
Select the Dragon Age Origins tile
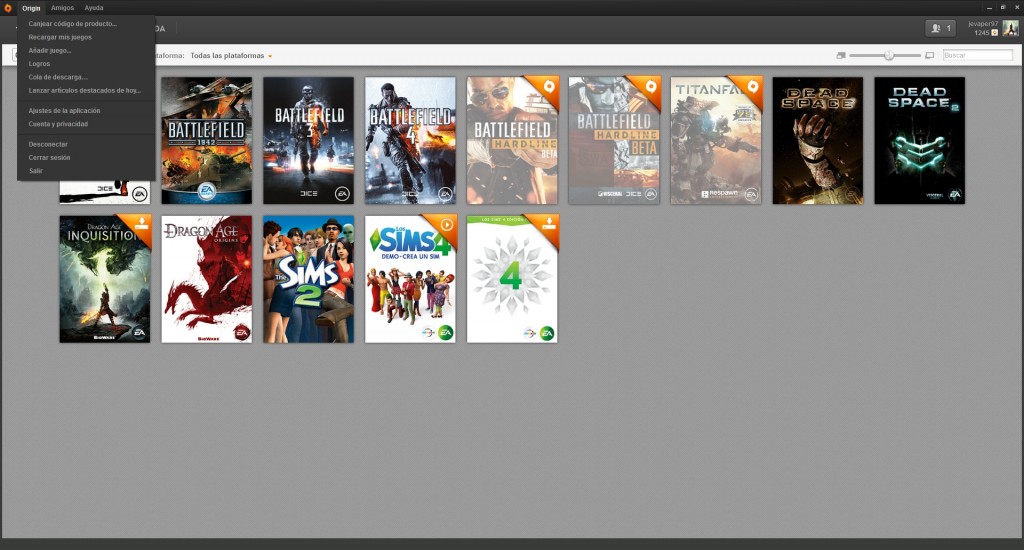point(206,279)
